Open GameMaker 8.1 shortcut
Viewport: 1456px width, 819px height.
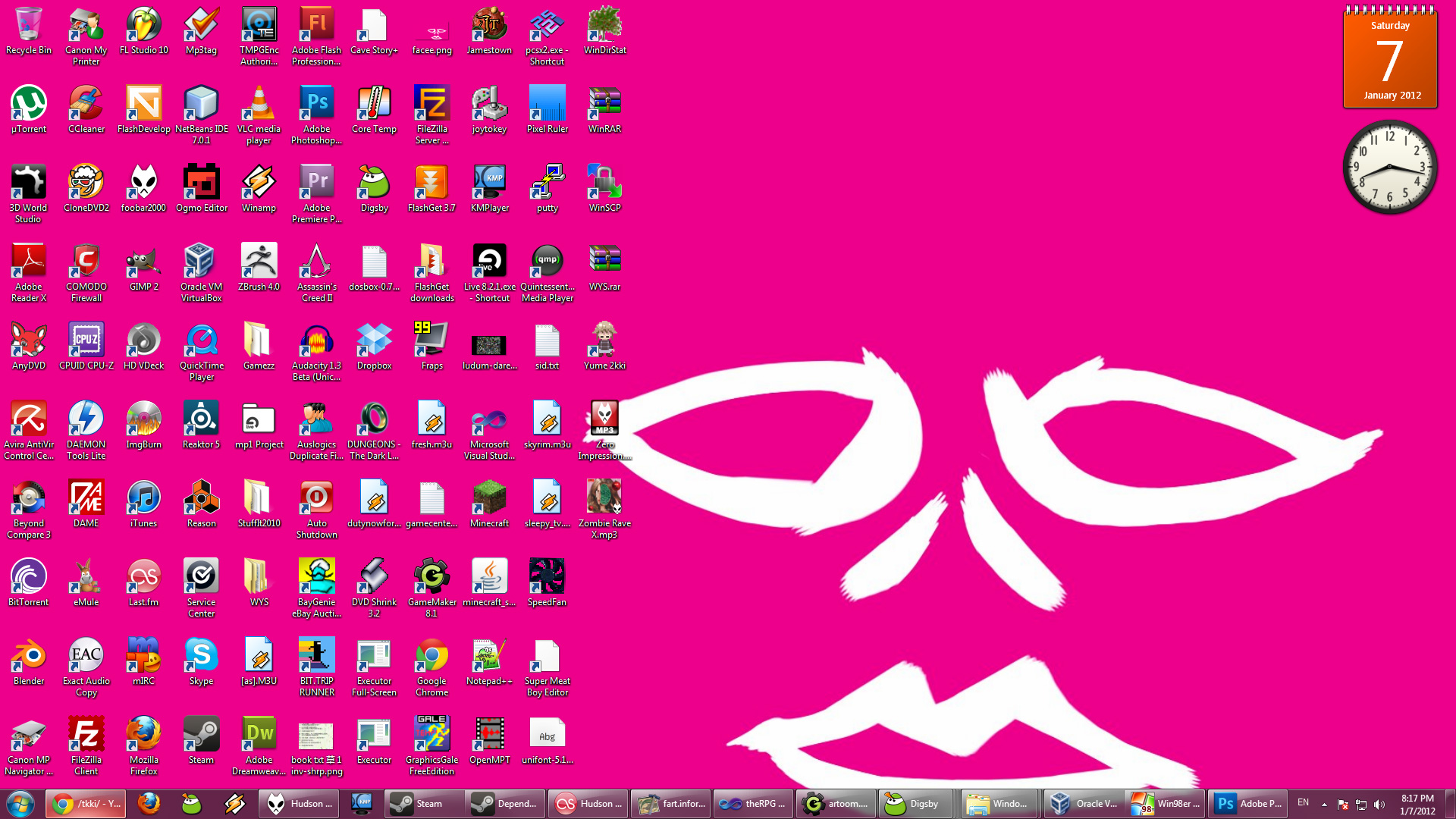[432, 588]
